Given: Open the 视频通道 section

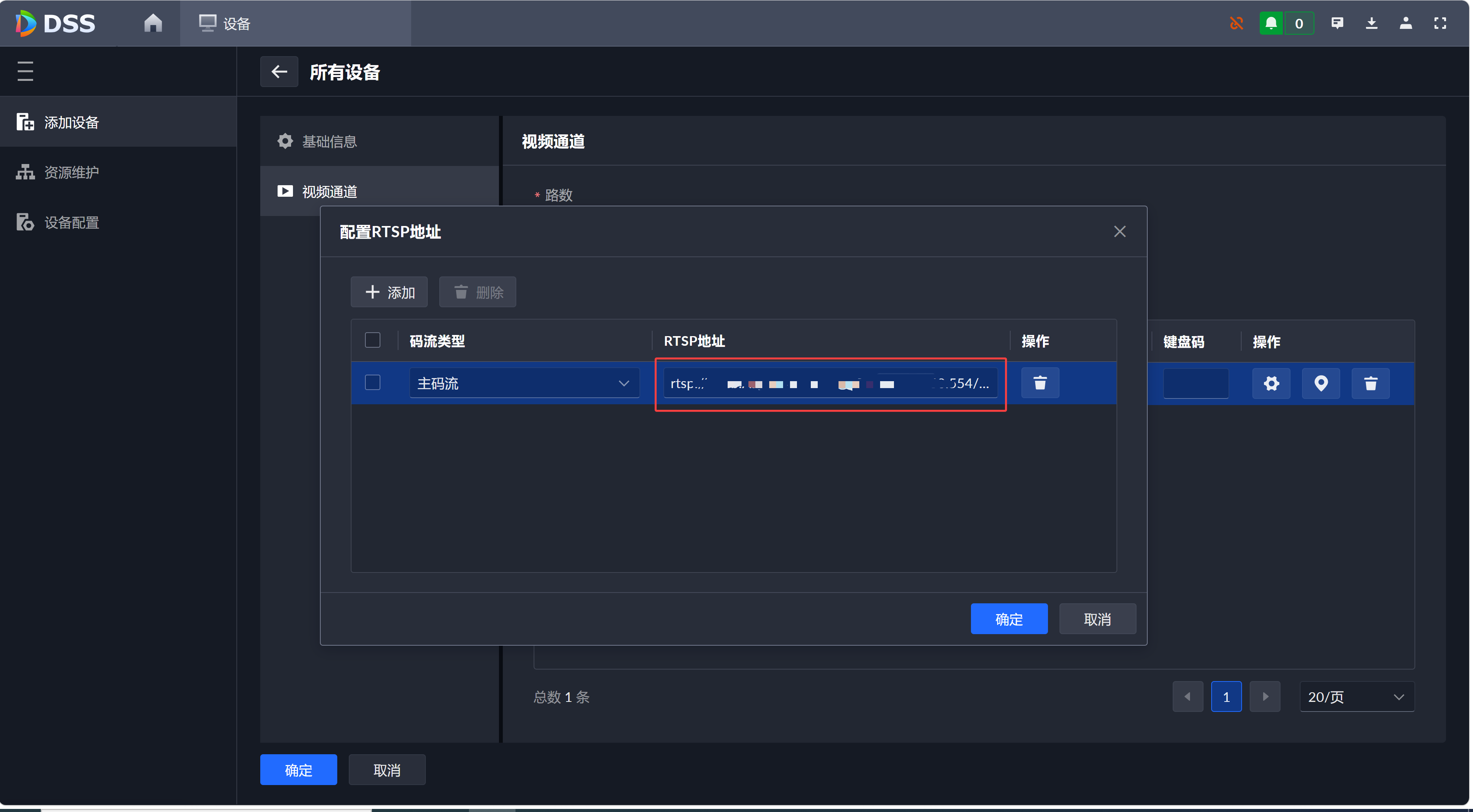Looking at the screenshot, I should pos(380,191).
